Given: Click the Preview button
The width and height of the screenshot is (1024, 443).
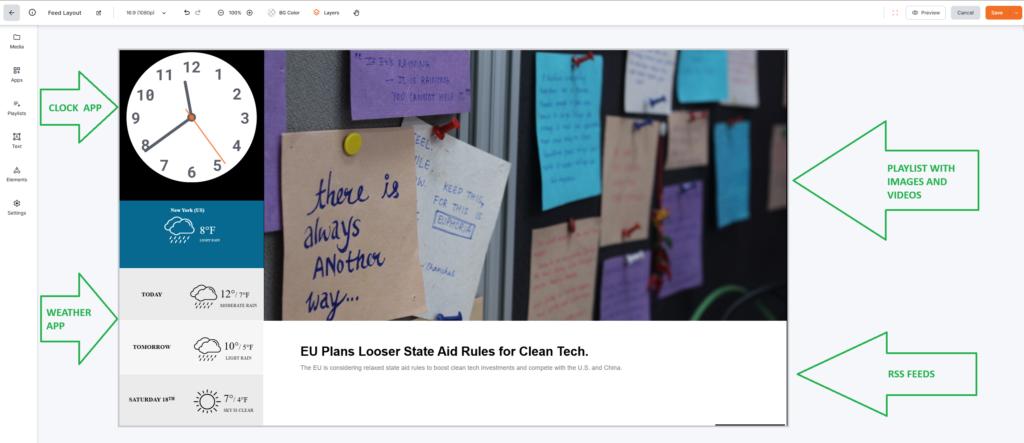Looking at the screenshot, I should tap(925, 12).
